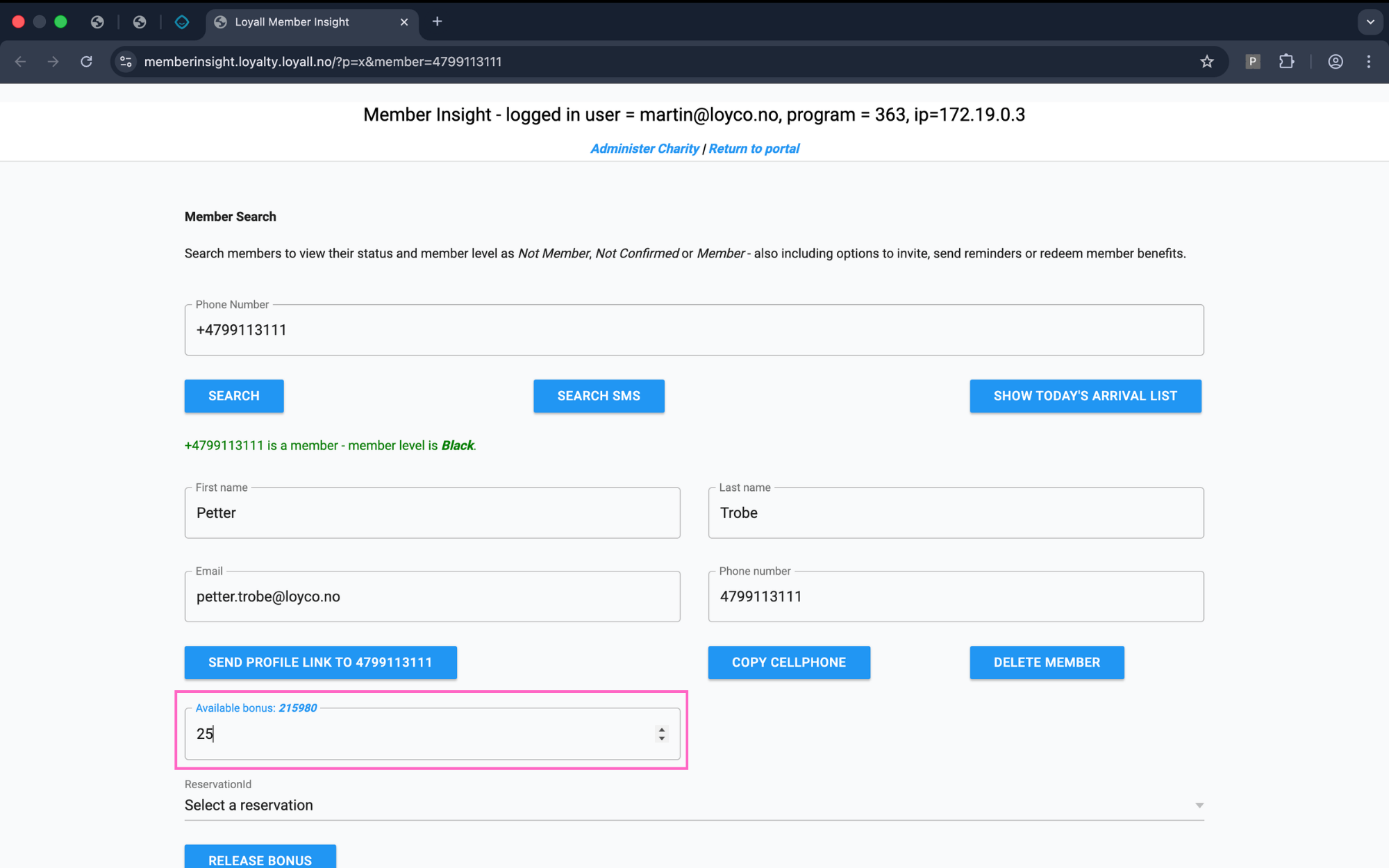Image resolution: width=1389 pixels, height=868 pixels.
Task: Open the tab search chevron dropdown
Action: (1370, 22)
